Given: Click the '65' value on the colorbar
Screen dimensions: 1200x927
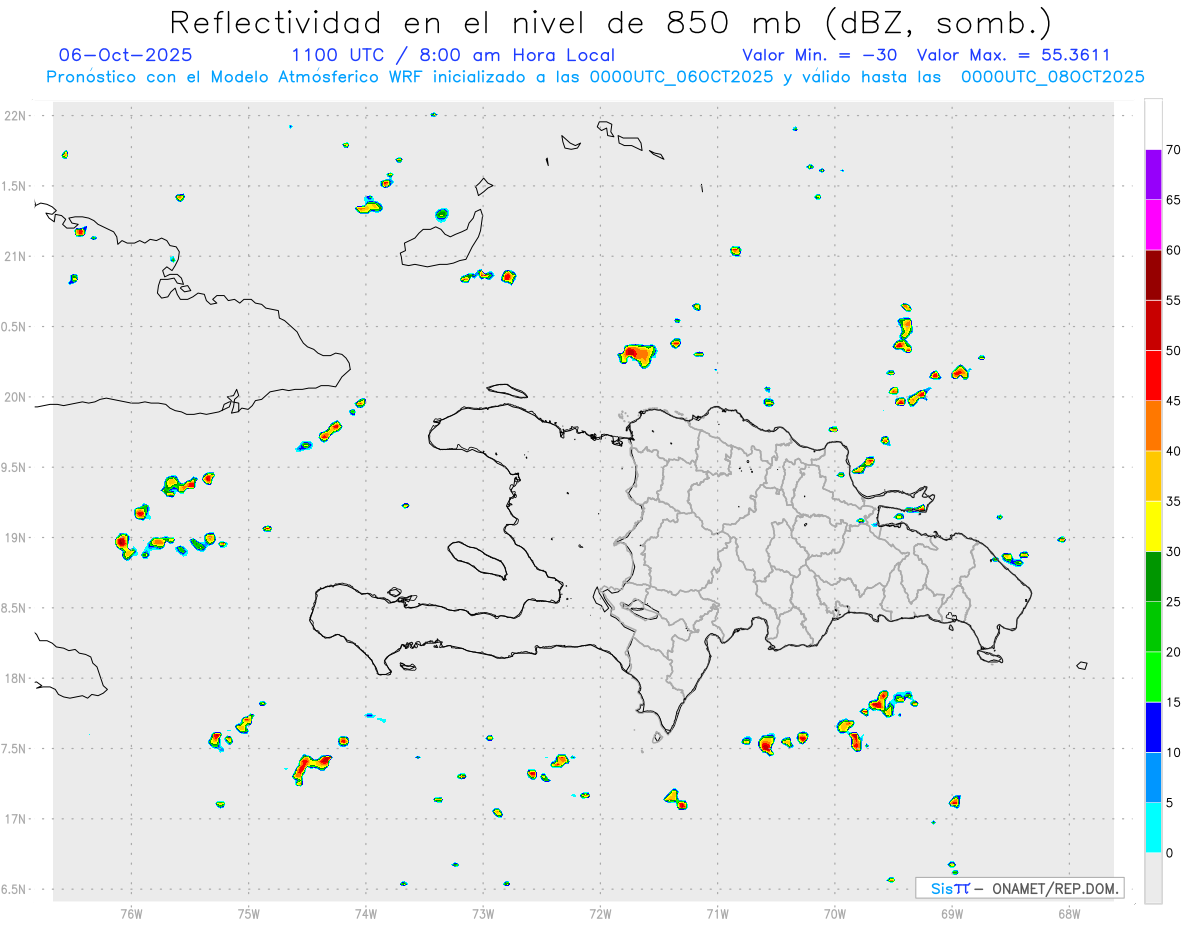Looking at the screenshot, I should (1173, 200).
